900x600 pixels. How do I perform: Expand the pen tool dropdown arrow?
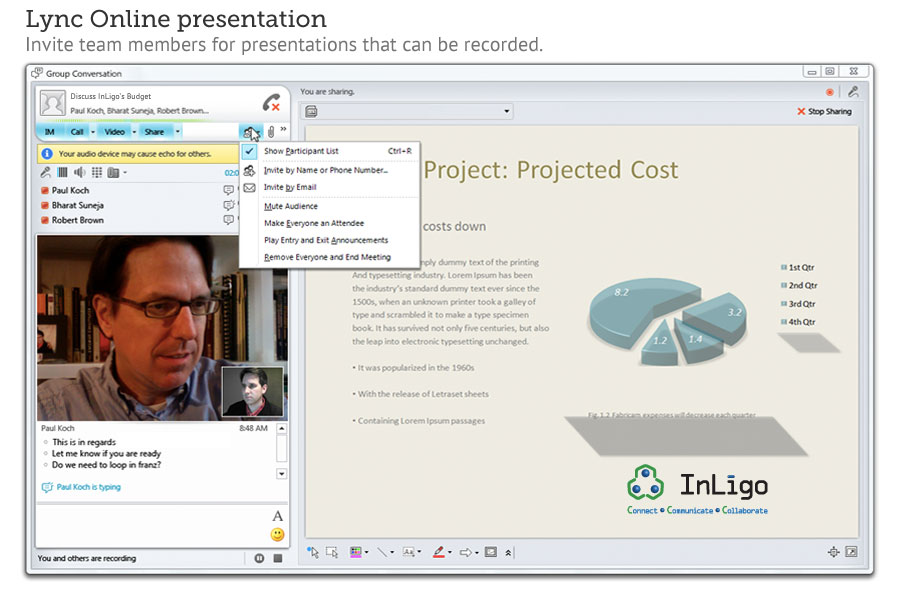(x=449, y=553)
